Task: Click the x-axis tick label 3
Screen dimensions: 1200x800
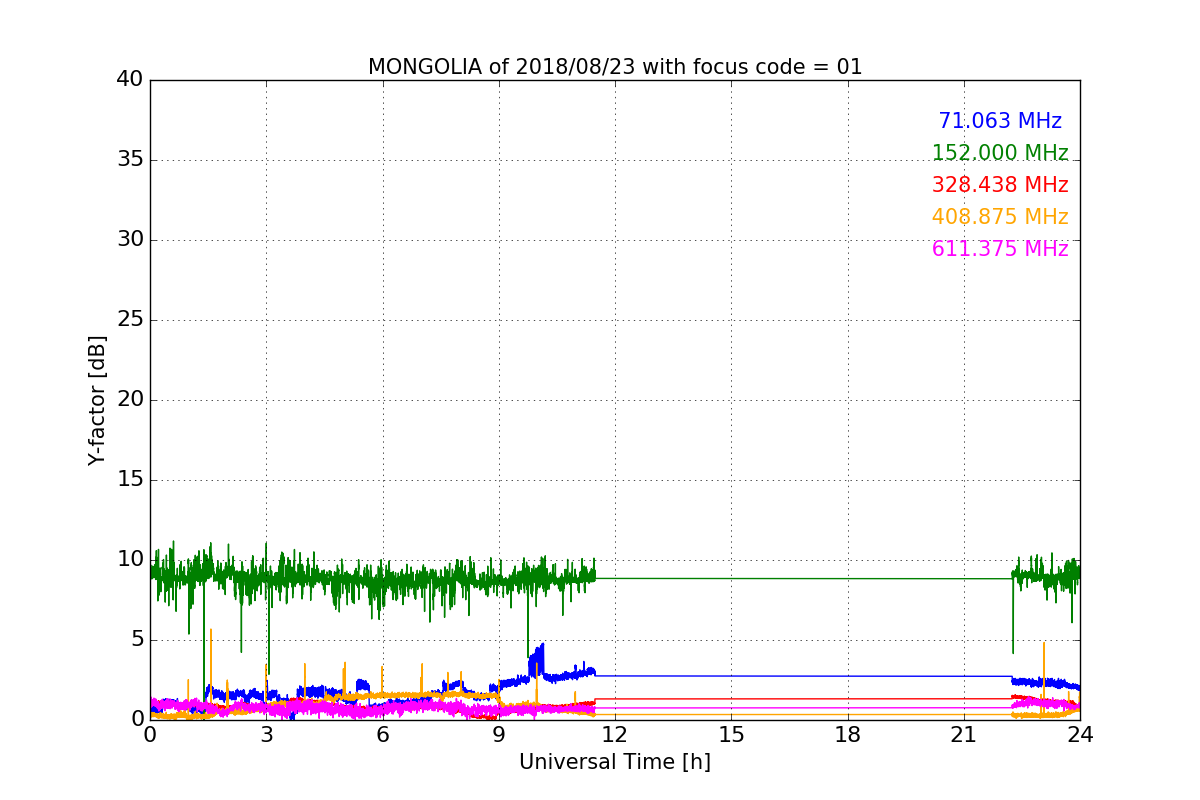Action: pos(266,734)
